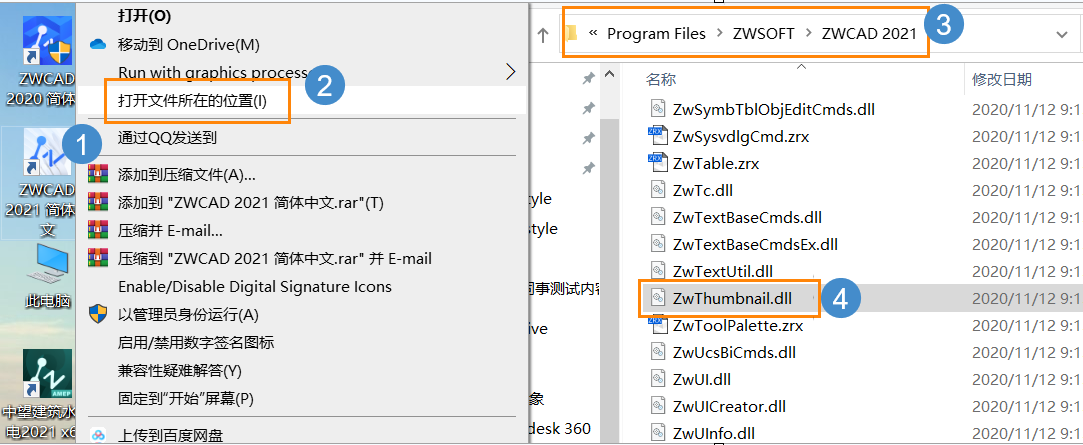This screenshot has height=445, width=1083.
Task: Click the file icon of ZwUInfo.dll
Action: click(x=657, y=433)
